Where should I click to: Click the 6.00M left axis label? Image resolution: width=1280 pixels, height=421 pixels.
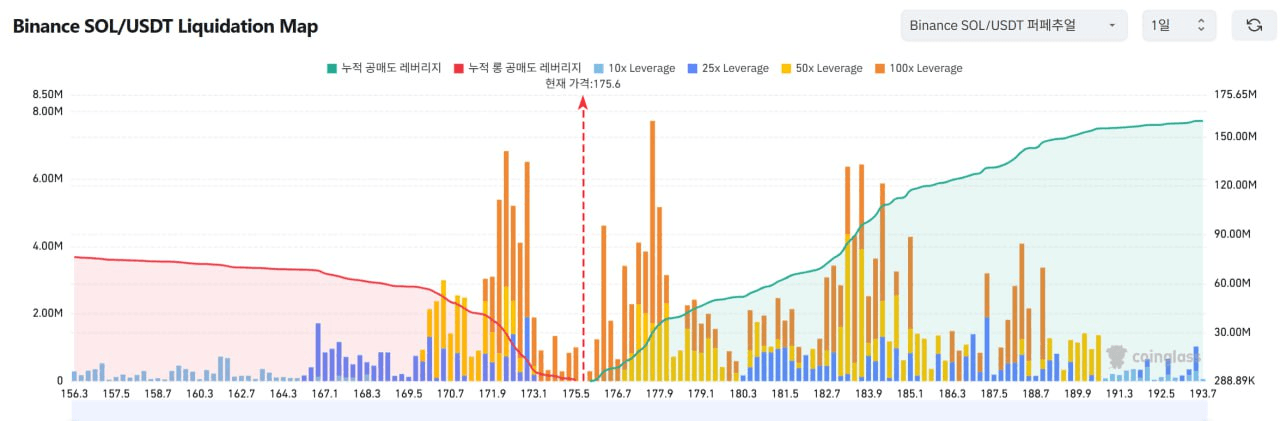click(48, 179)
